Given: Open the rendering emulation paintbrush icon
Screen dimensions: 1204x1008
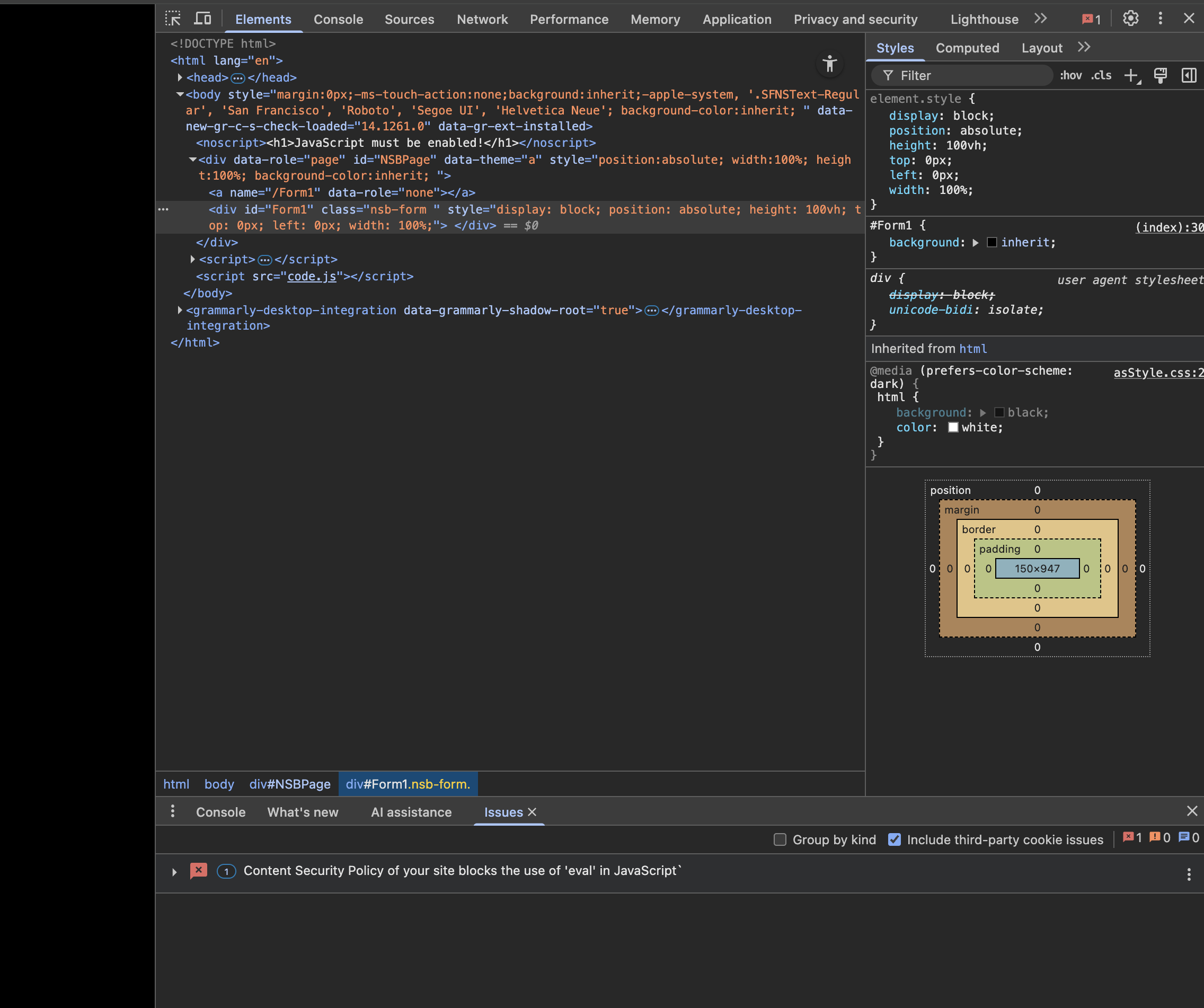Looking at the screenshot, I should tap(1160, 76).
